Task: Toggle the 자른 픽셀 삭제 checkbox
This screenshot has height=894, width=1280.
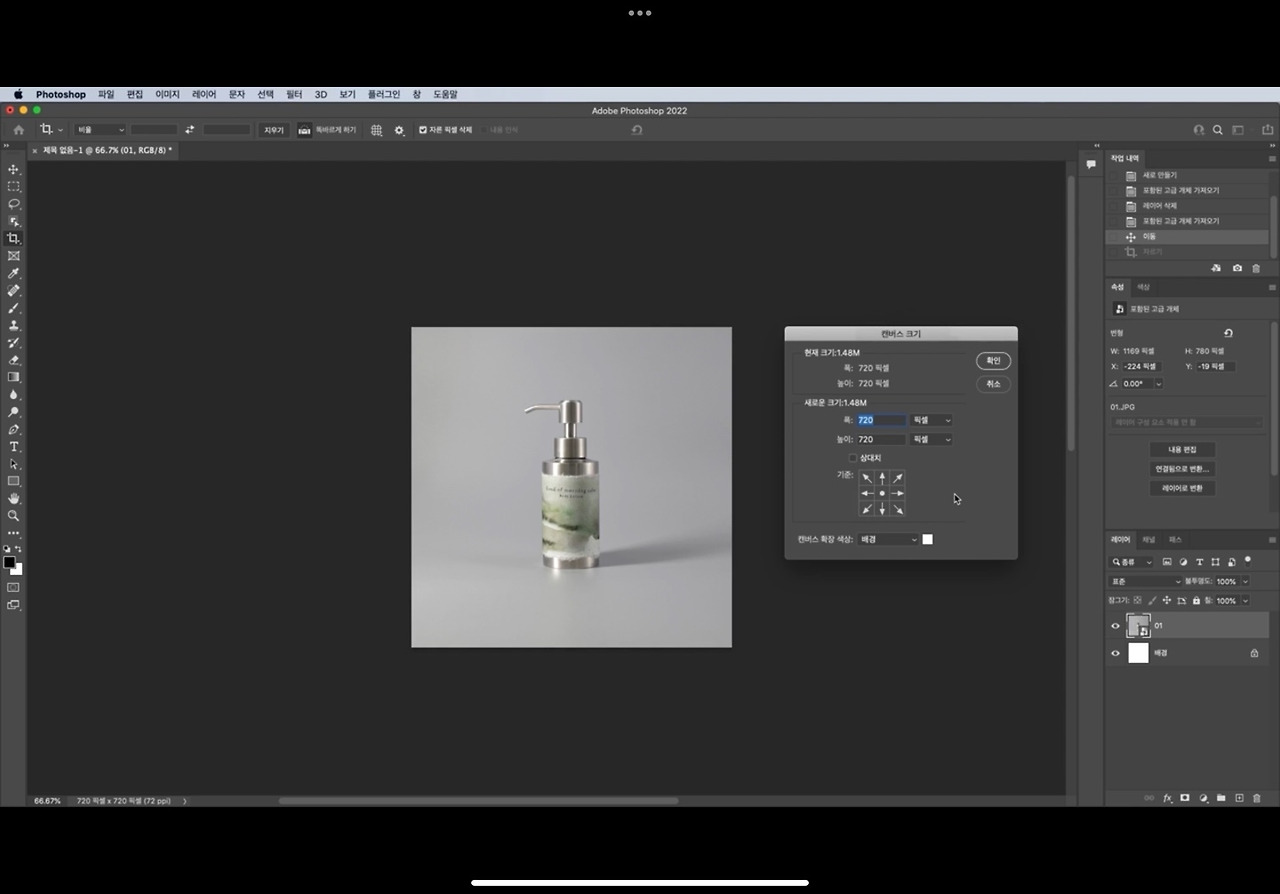Action: point(423,130)
